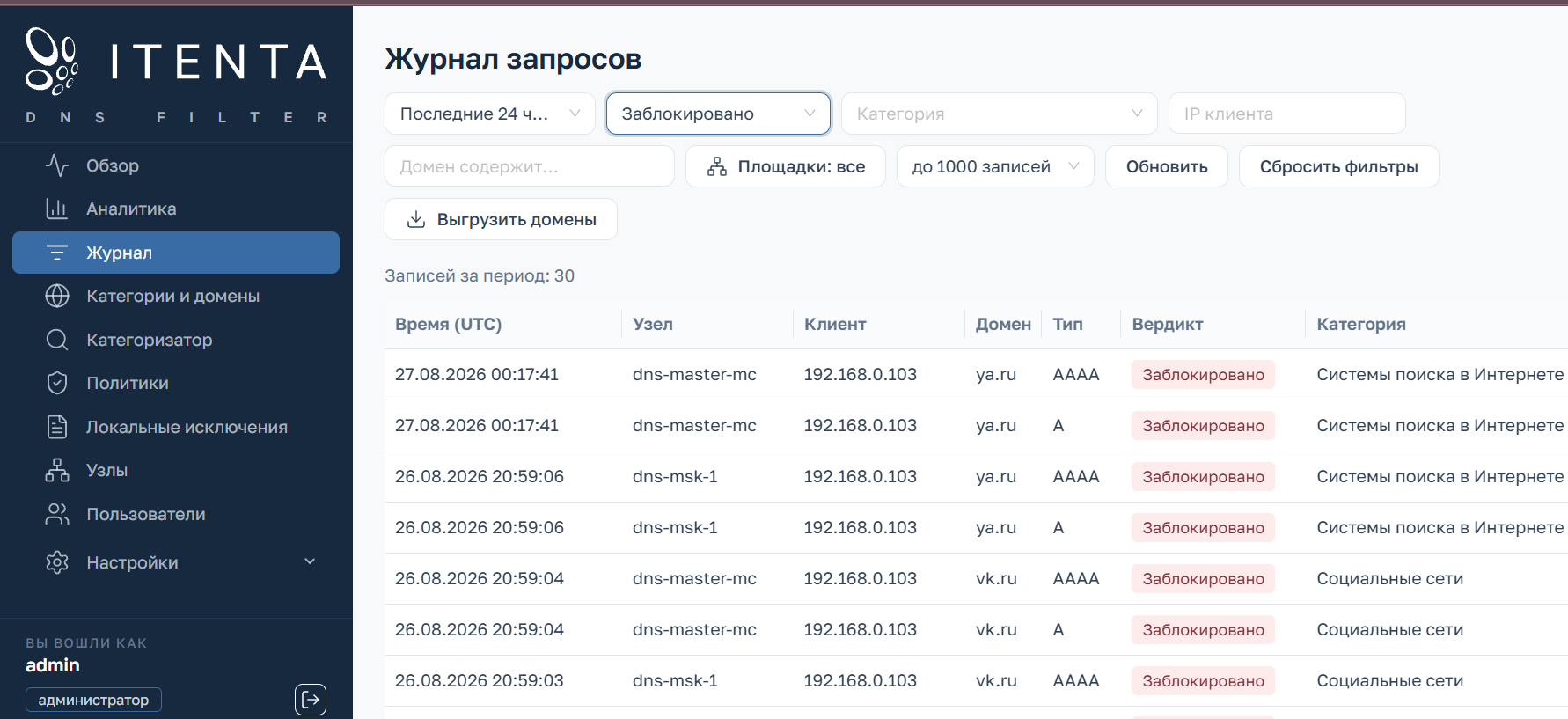This screenshot has height=719, width=1568.
Task: Click the download icon on Выгрузить домены
Action: [x=416, y=219]
